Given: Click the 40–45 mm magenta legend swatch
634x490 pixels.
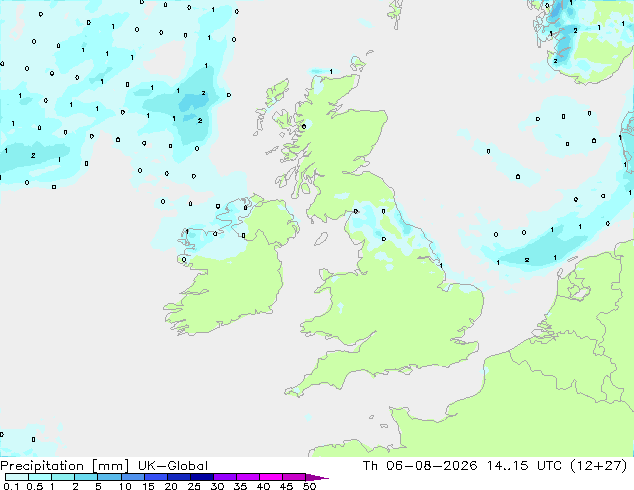Looking at the screenshot, I should pos(271,477).
